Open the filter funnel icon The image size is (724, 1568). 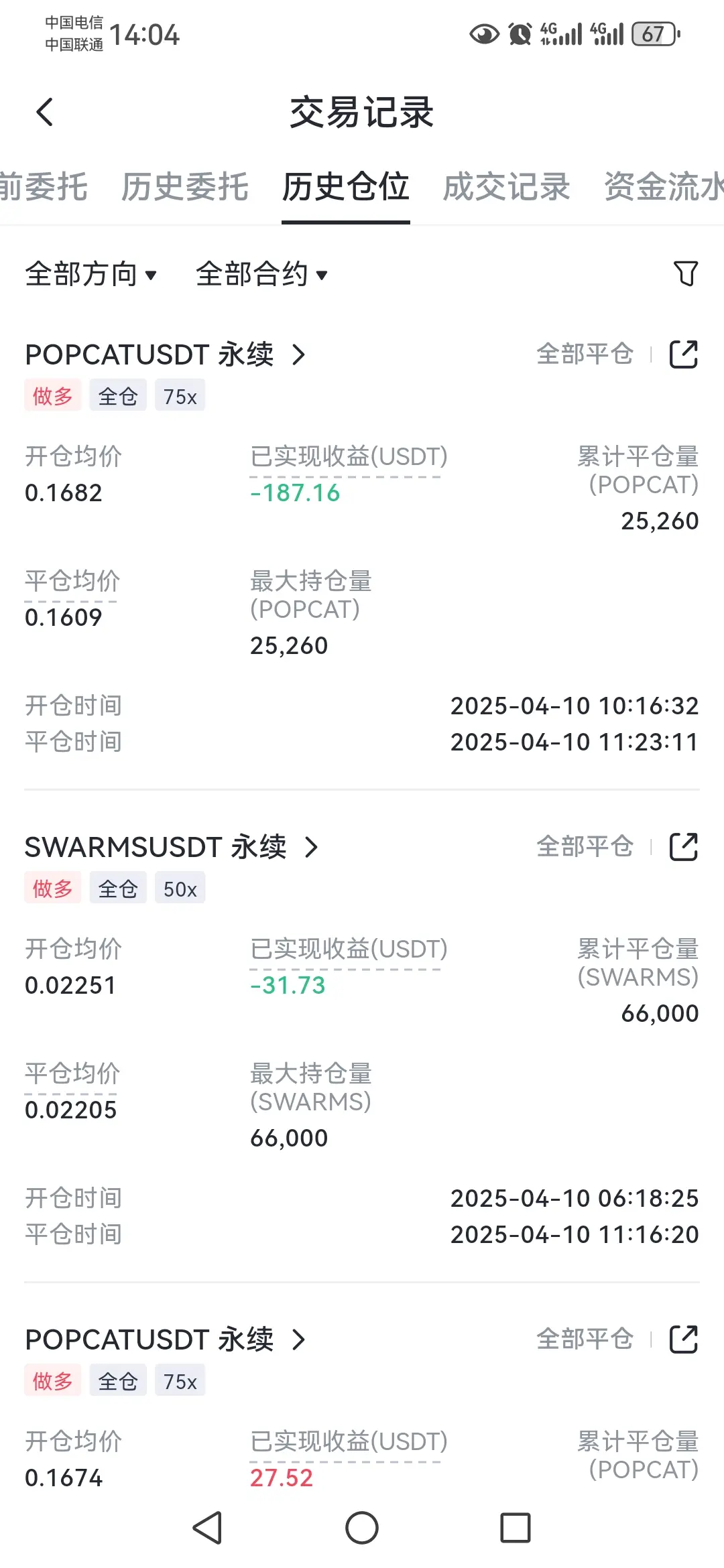685,273
